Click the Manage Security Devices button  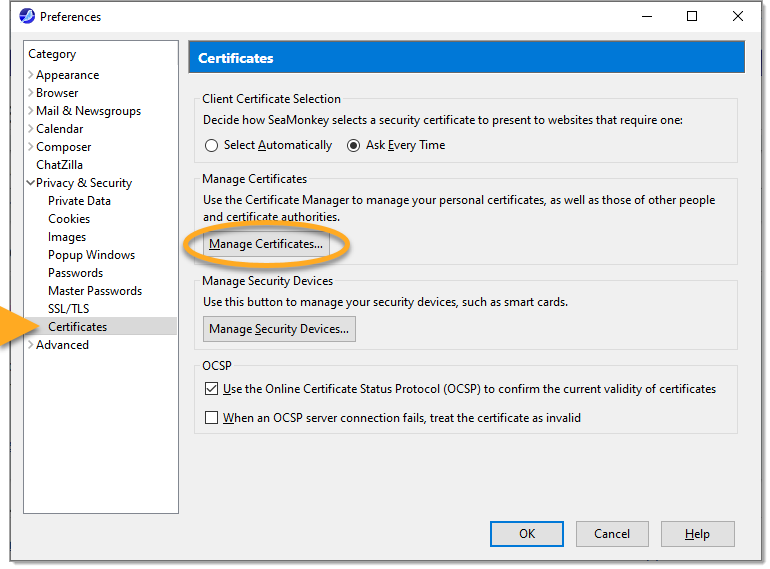(x=279, y=329)
